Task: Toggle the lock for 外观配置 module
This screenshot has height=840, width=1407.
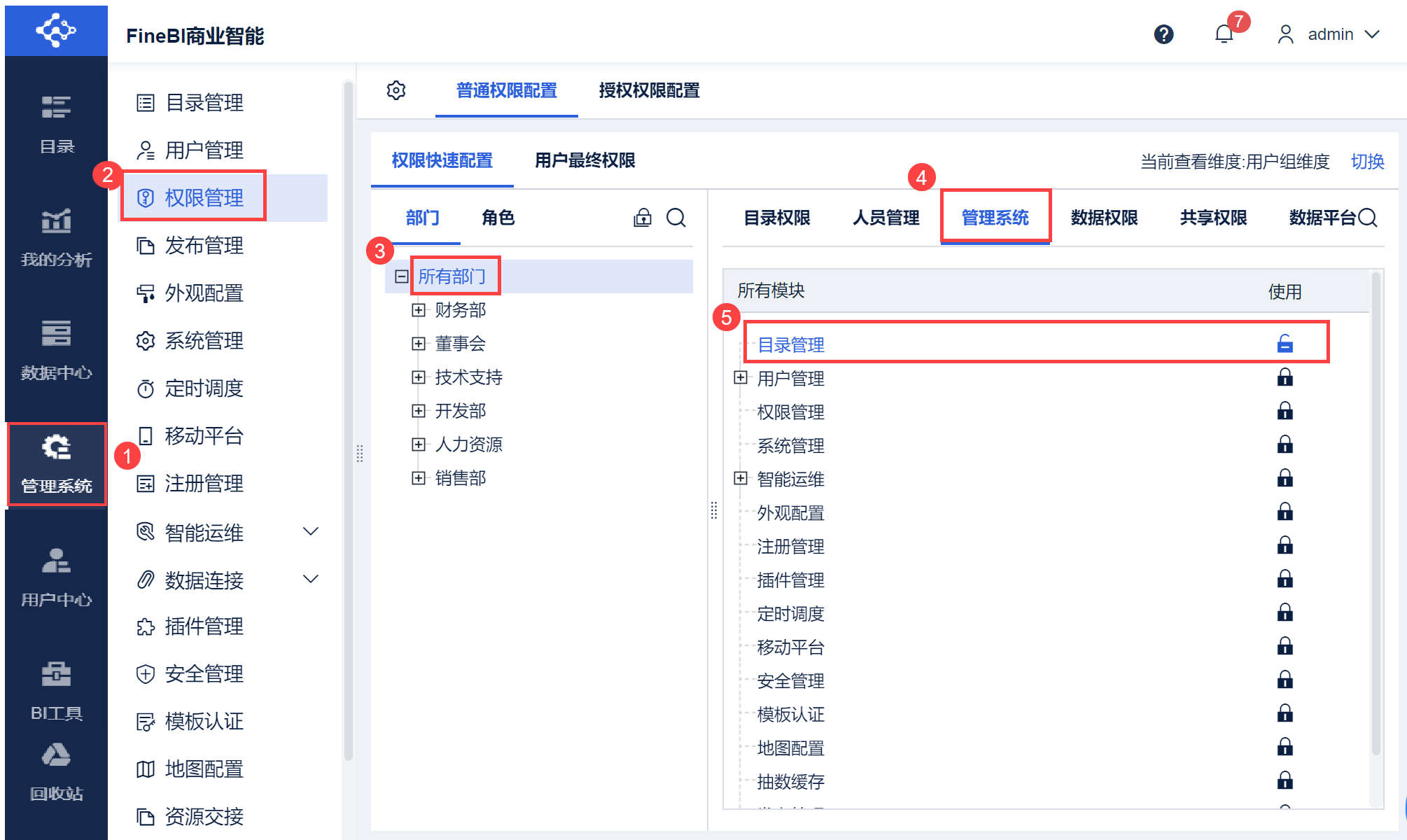Action: click(1284, 512)
